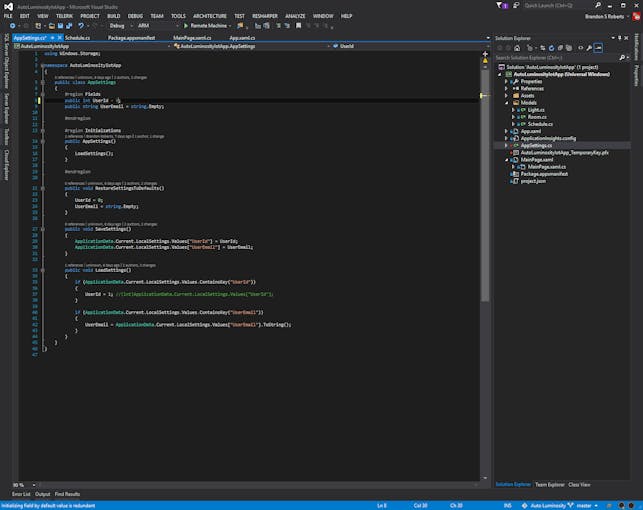Click the feedback icon beside Quick Launch
Viewport: 643px width, 510px height.
[x=515, y=5]
